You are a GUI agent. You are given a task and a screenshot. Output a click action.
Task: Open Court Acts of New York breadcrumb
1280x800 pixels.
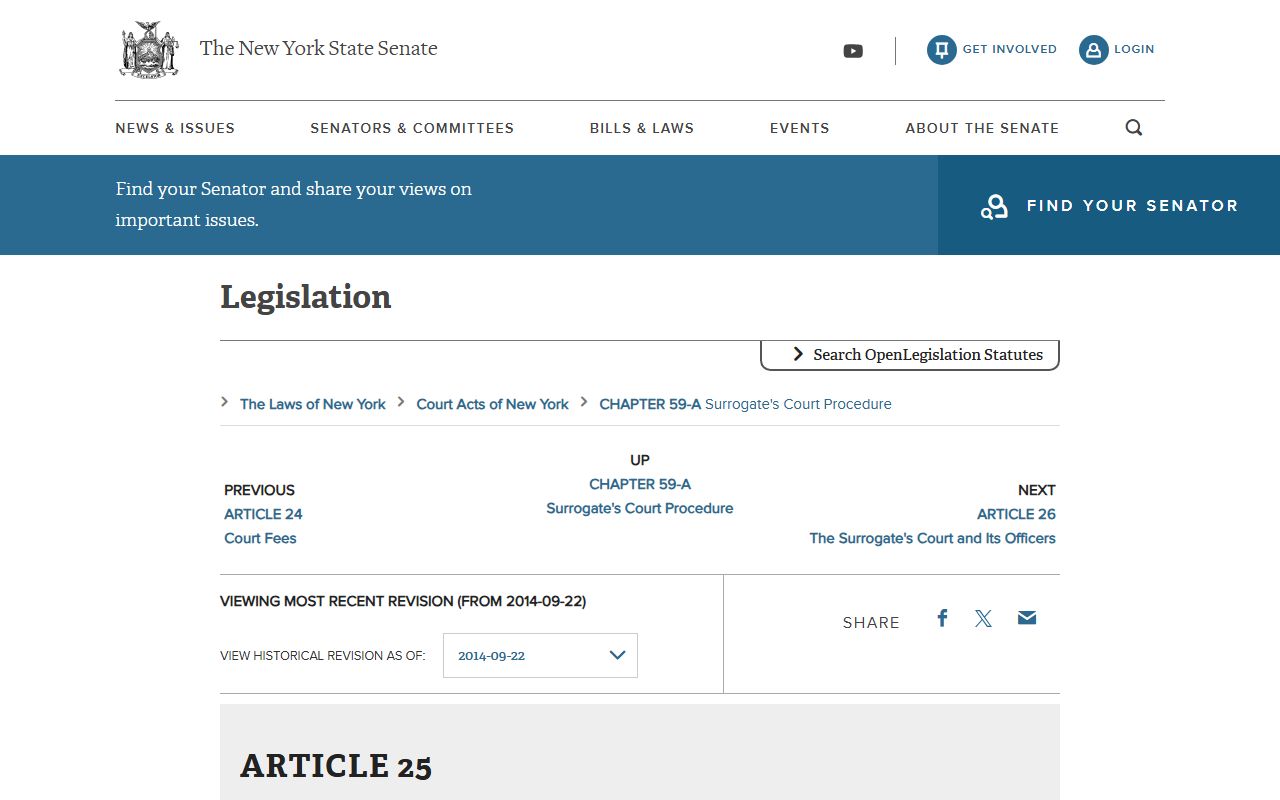click(x=493, y=404)
